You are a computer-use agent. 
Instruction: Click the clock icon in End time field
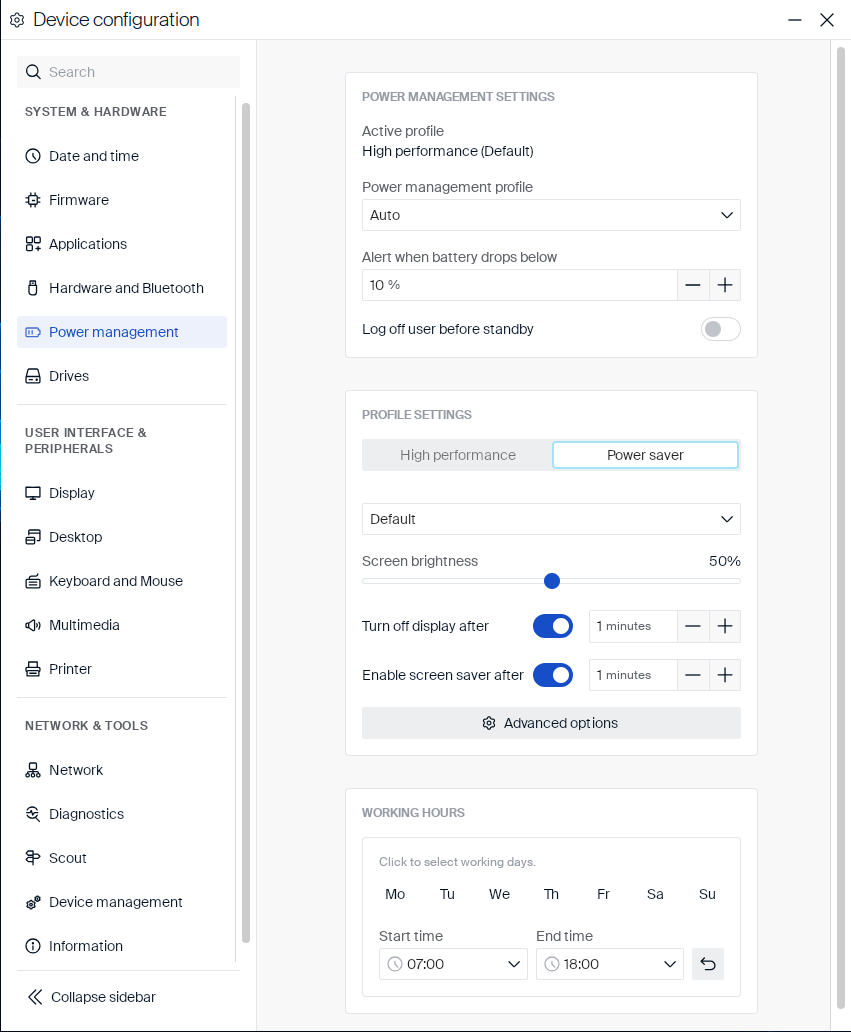(x=552, y=964)
